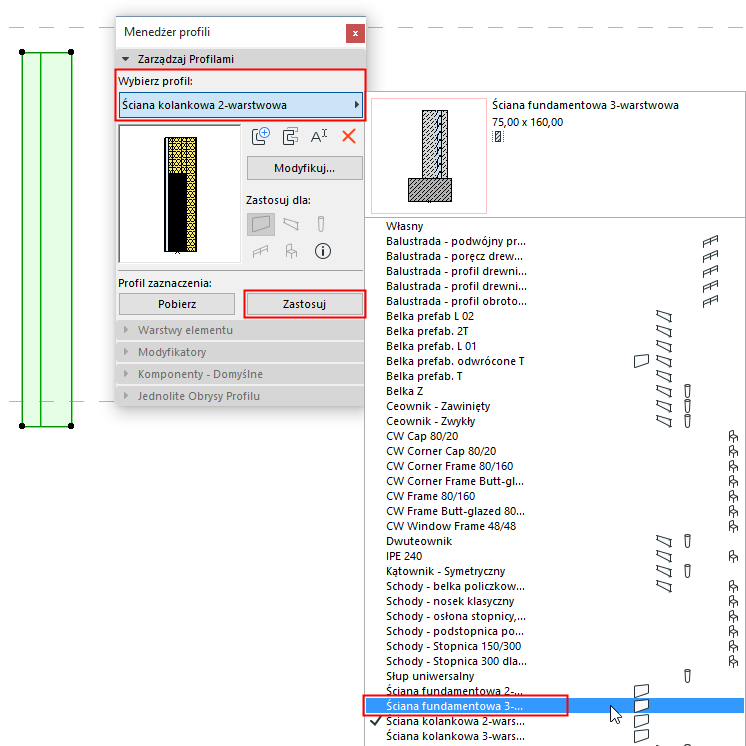
Task: Select Ściana fundamentowa 2-... profile
Action: 554,691
